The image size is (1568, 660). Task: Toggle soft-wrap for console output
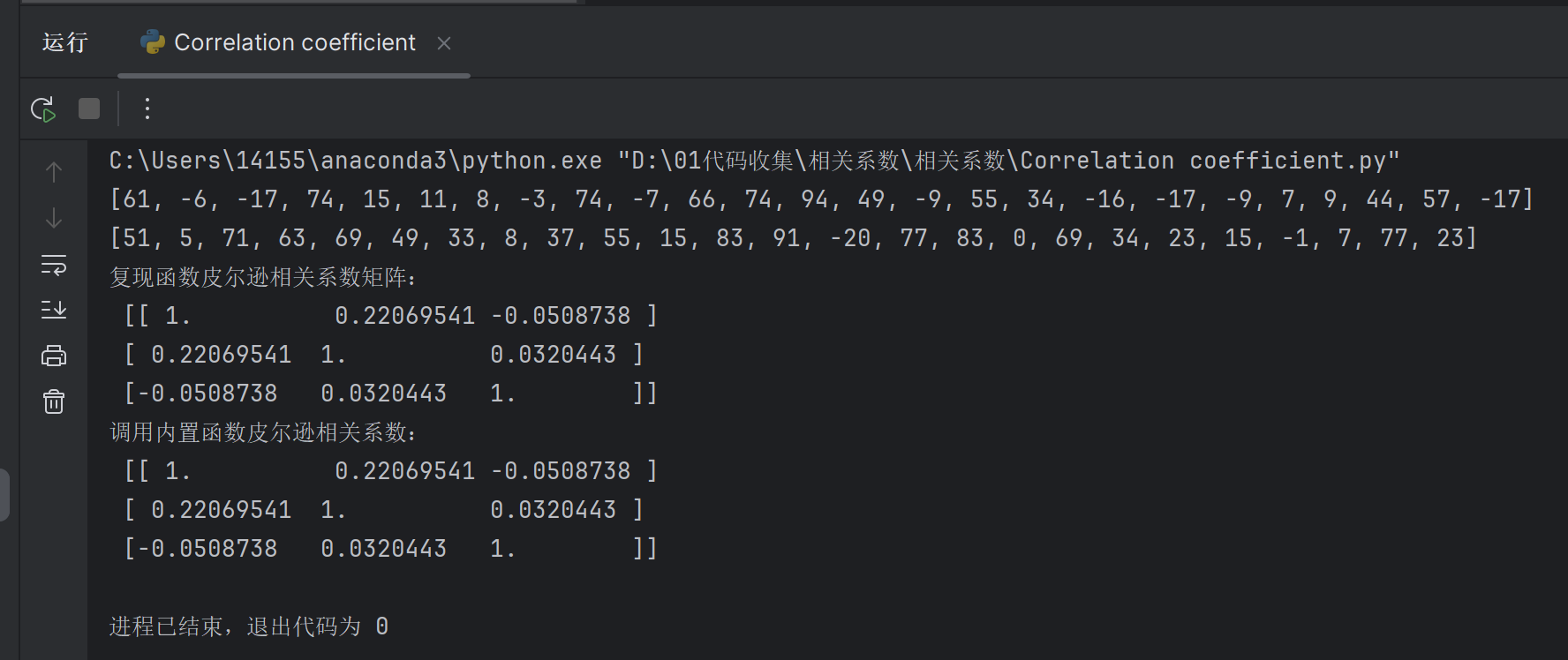(x=54, y=265)
